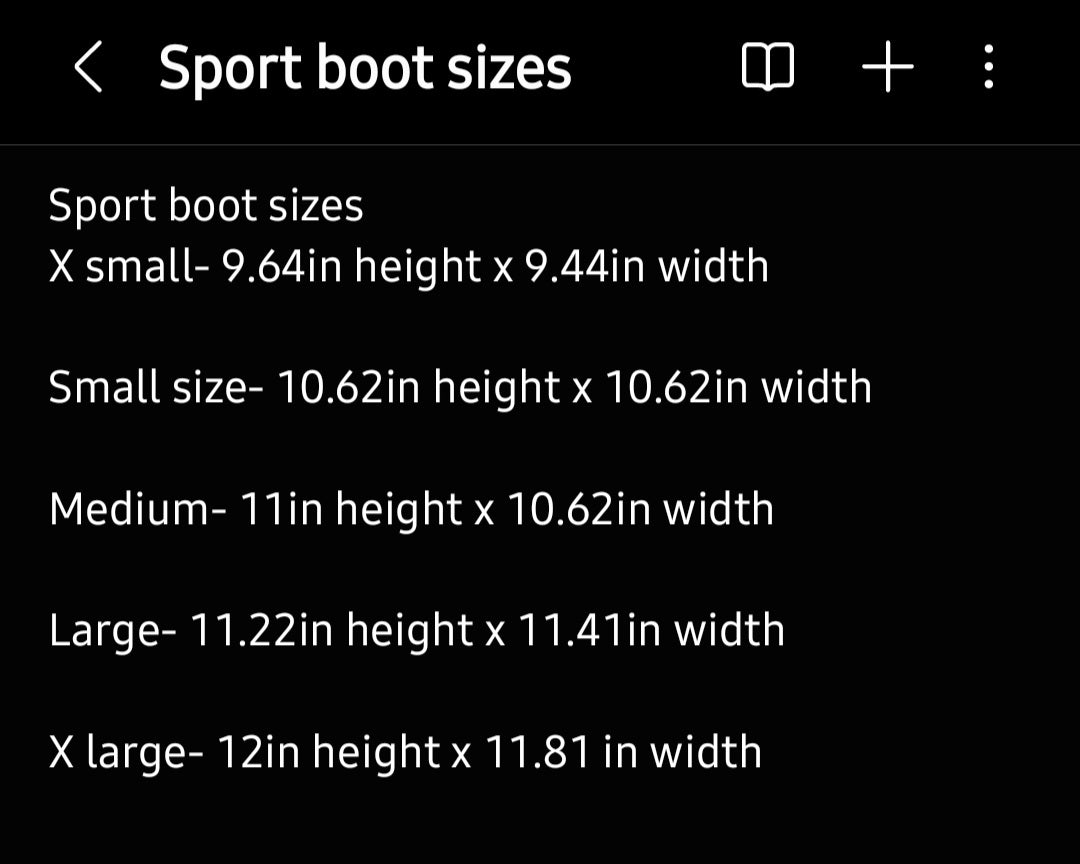Open reading mode with the book icon
Image resolution: width=1080 pixels, height=864 pixels.
[x=767, y=69]
